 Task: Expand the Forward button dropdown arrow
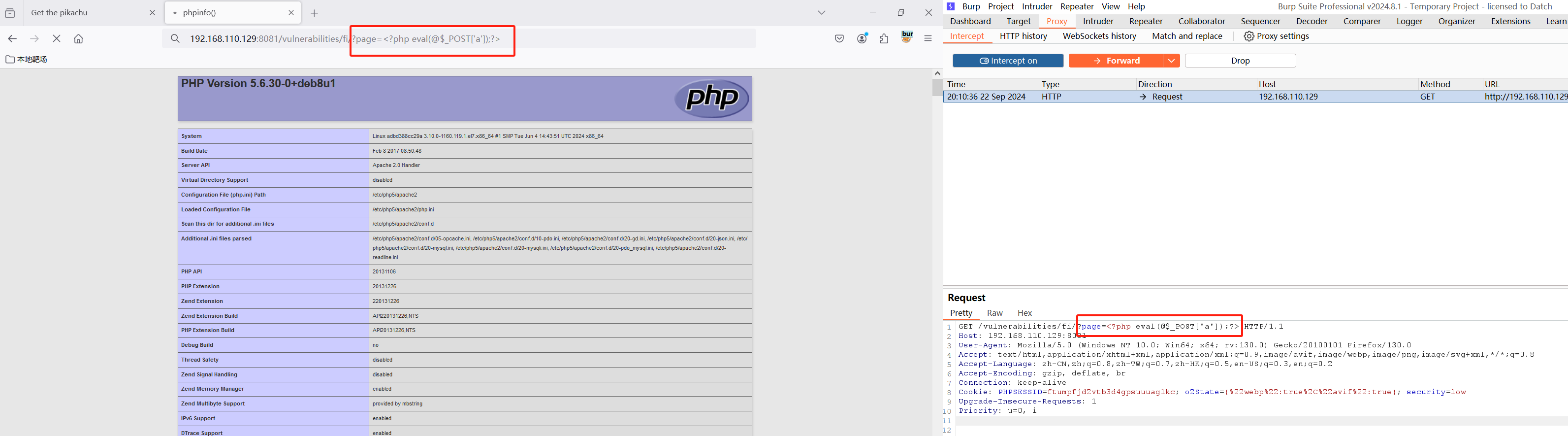[x=1171, y=61]
